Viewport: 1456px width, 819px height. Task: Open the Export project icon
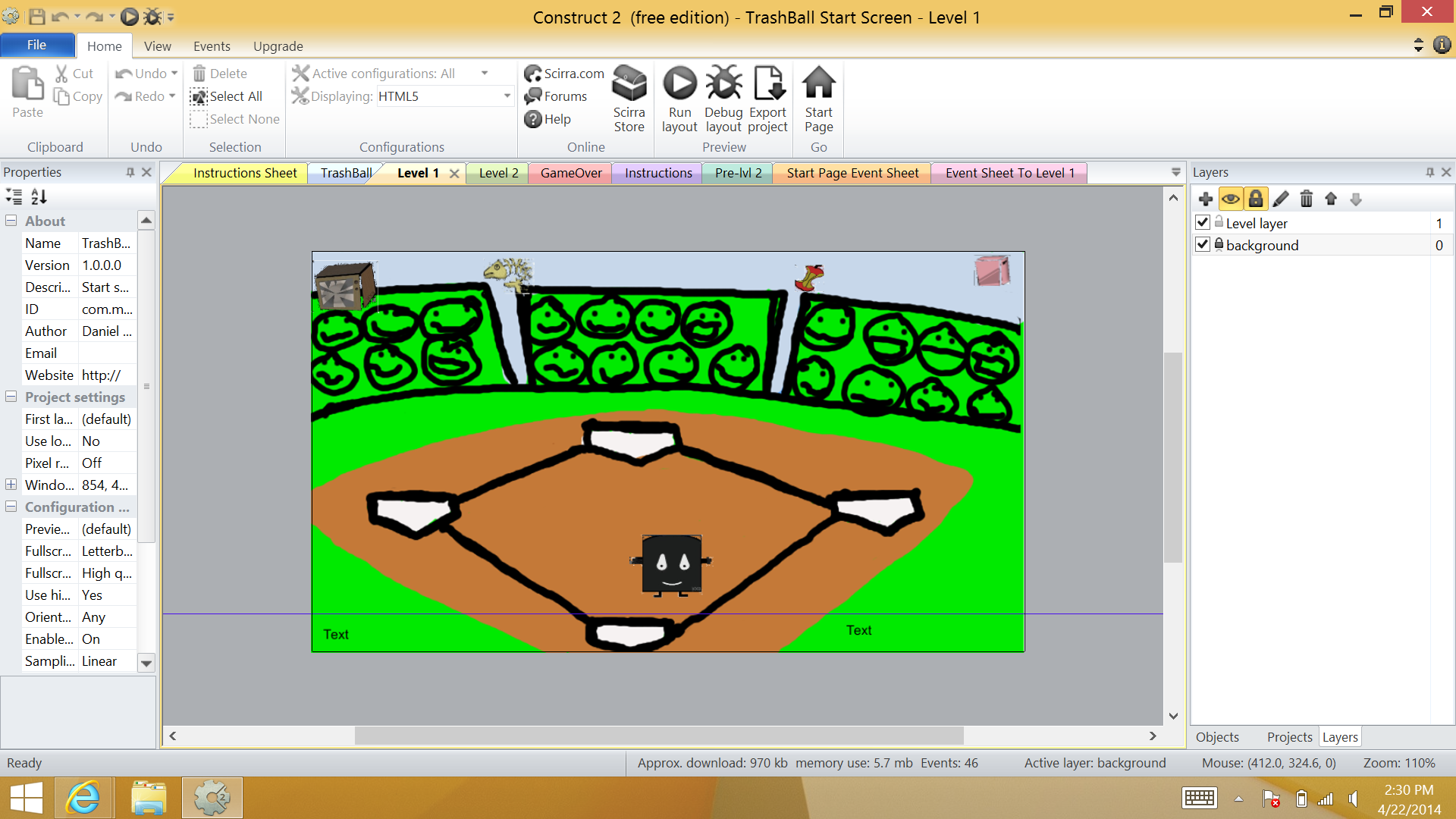(768, 83)
